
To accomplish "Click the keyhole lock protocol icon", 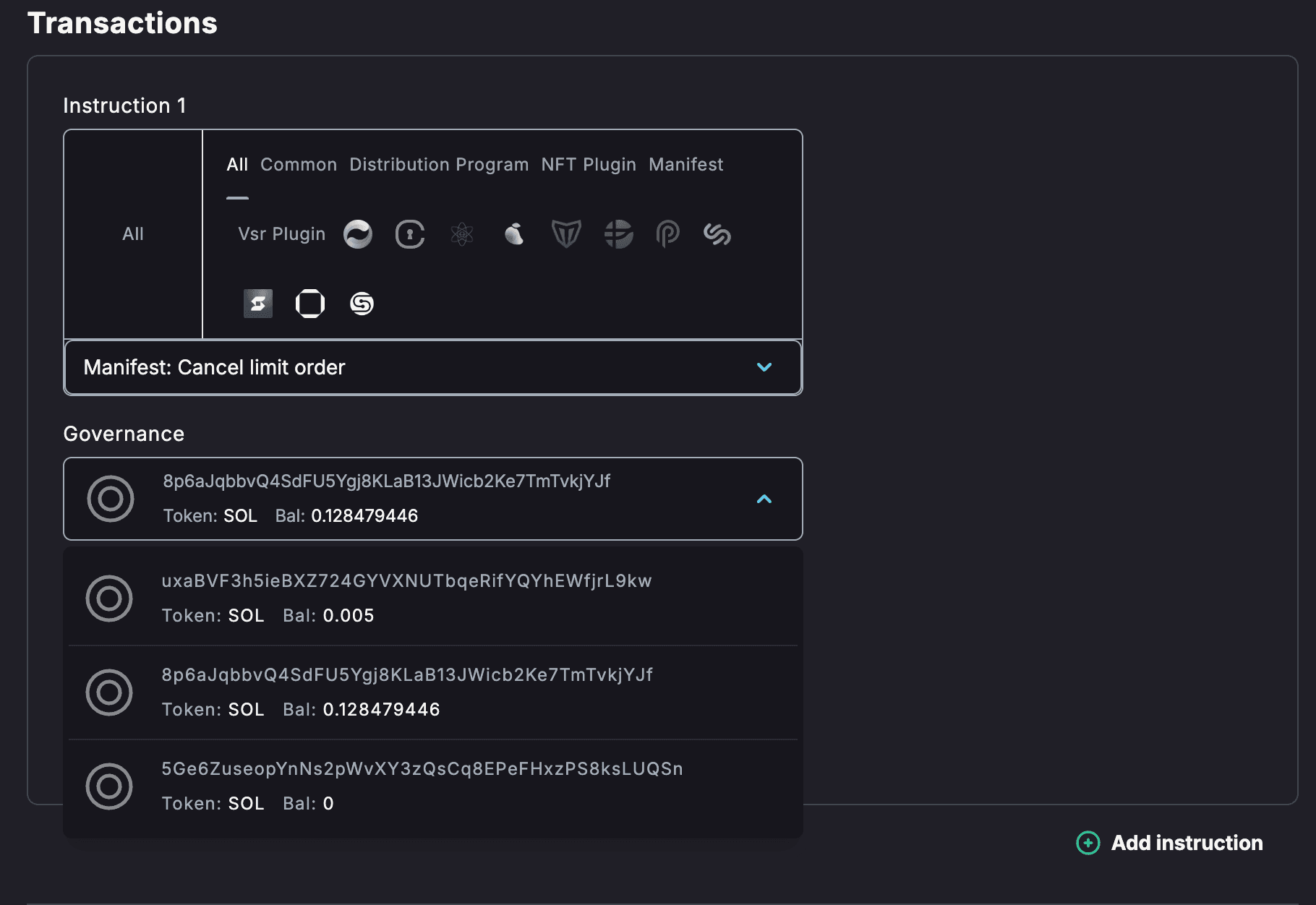I will tap(410, 234).
